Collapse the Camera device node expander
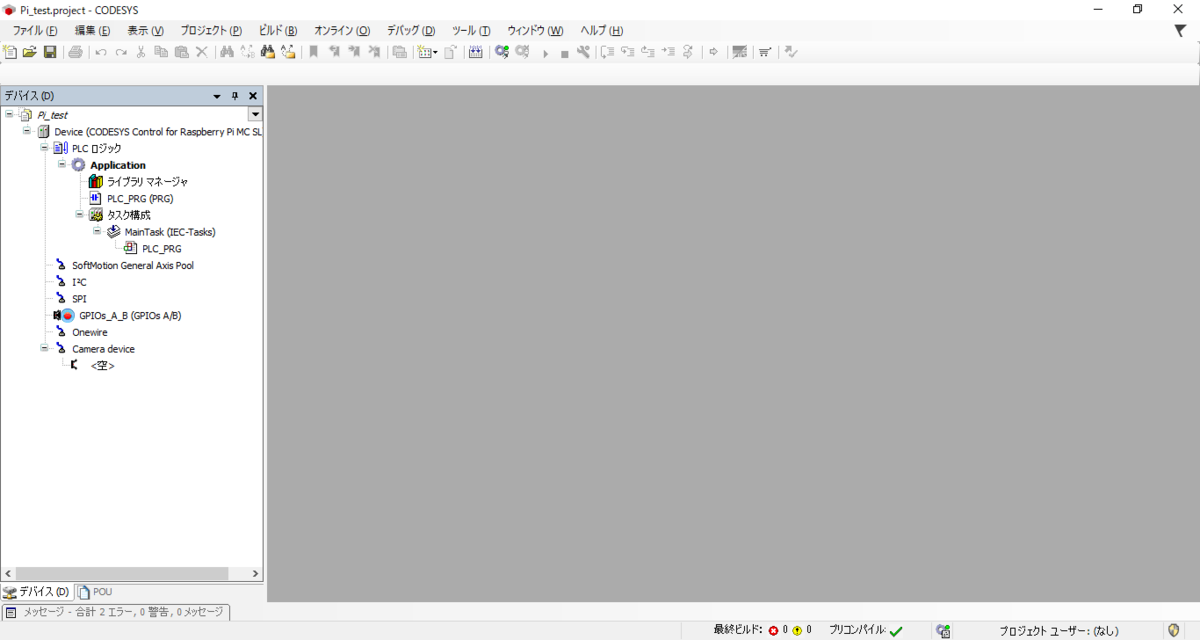The image size is (1200, 640). click(x=44, y=348)
